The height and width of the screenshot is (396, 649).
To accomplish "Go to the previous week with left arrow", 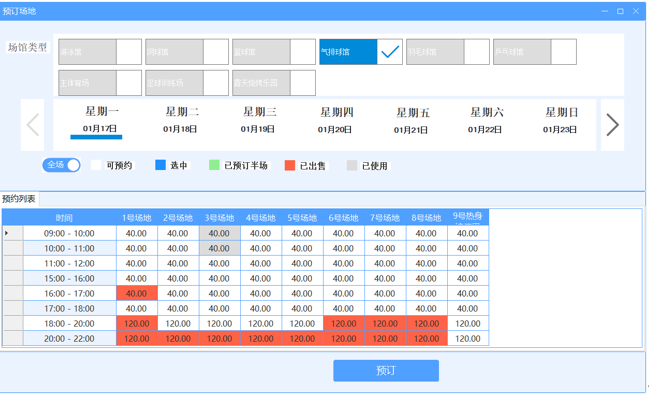I will point(33,125).
